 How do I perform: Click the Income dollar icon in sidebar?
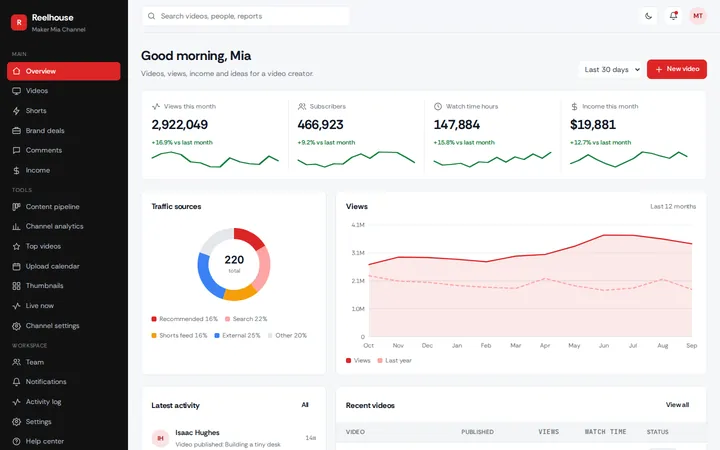coord(17,170)
